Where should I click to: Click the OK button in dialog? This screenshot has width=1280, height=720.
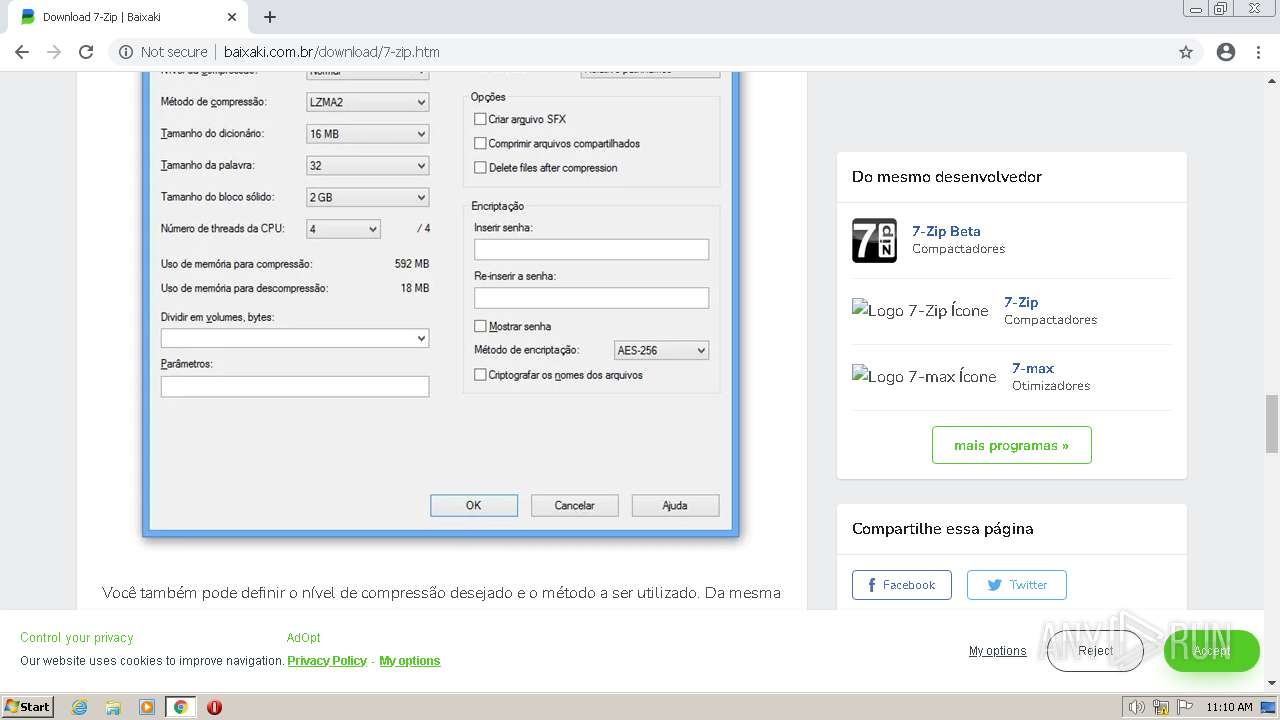pyautogui.click(x=474, y=505)
